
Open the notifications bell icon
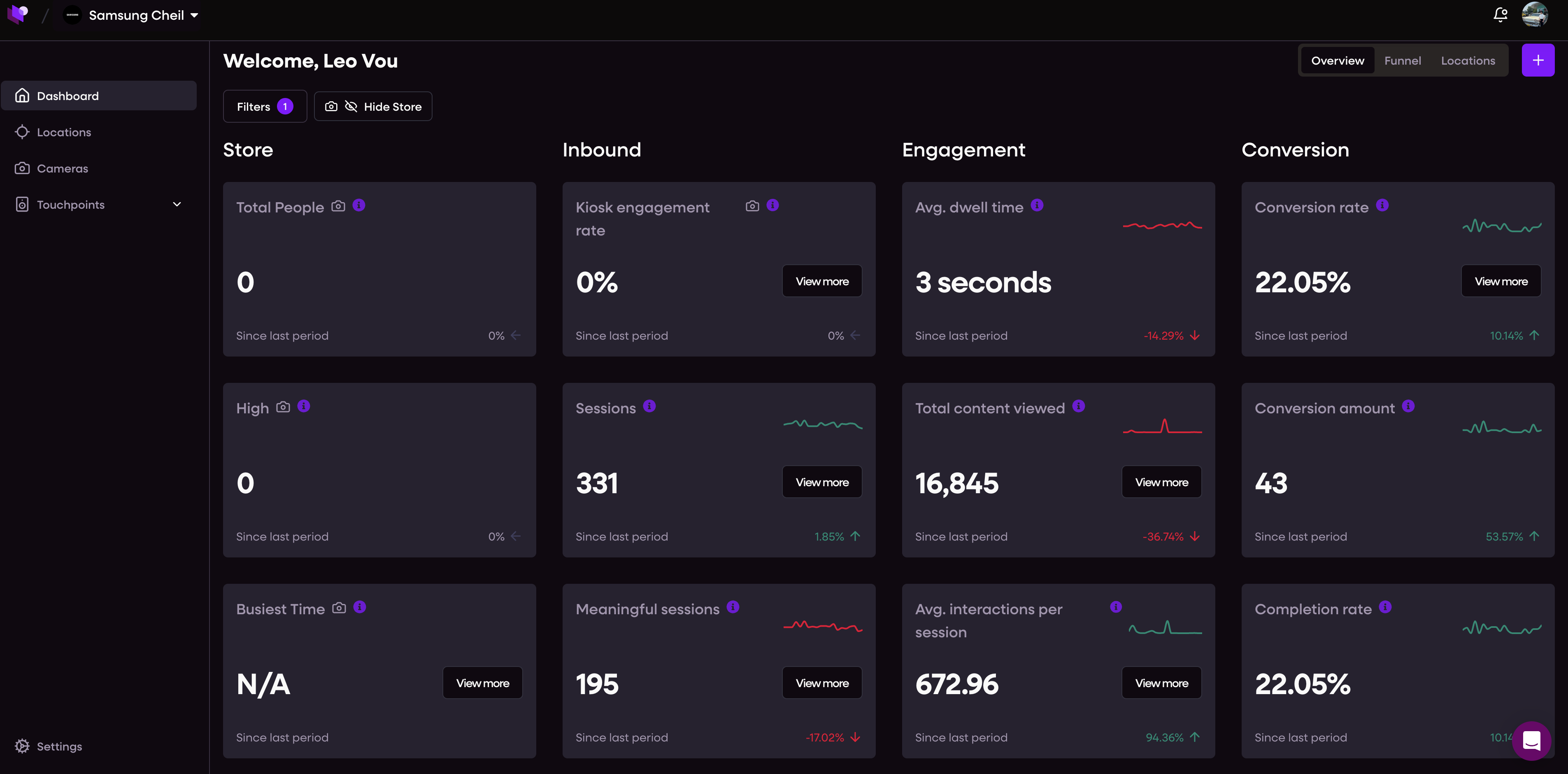coord(1501,14)
